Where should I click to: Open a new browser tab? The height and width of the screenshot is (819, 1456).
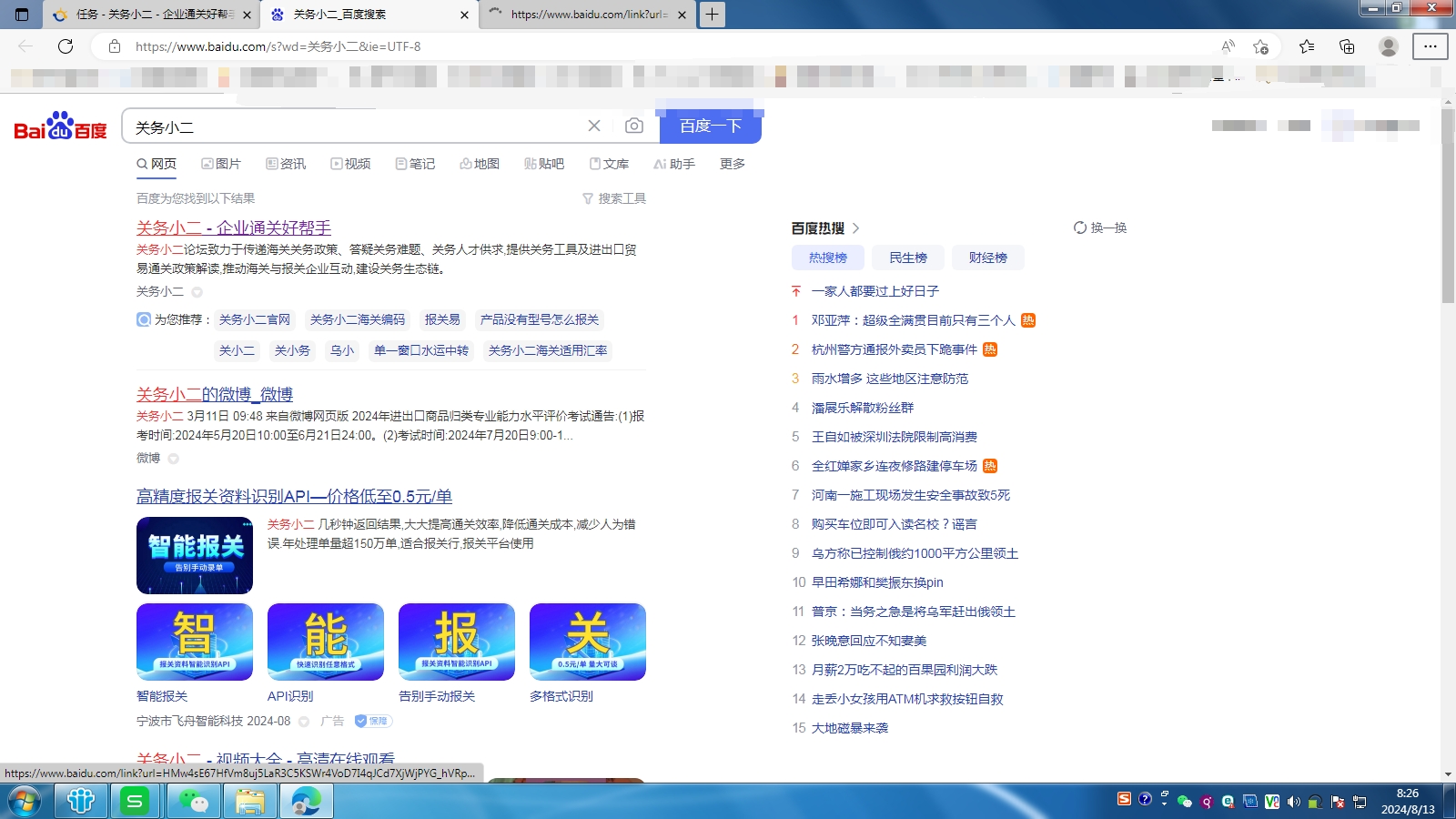click(x=712, y=15)
